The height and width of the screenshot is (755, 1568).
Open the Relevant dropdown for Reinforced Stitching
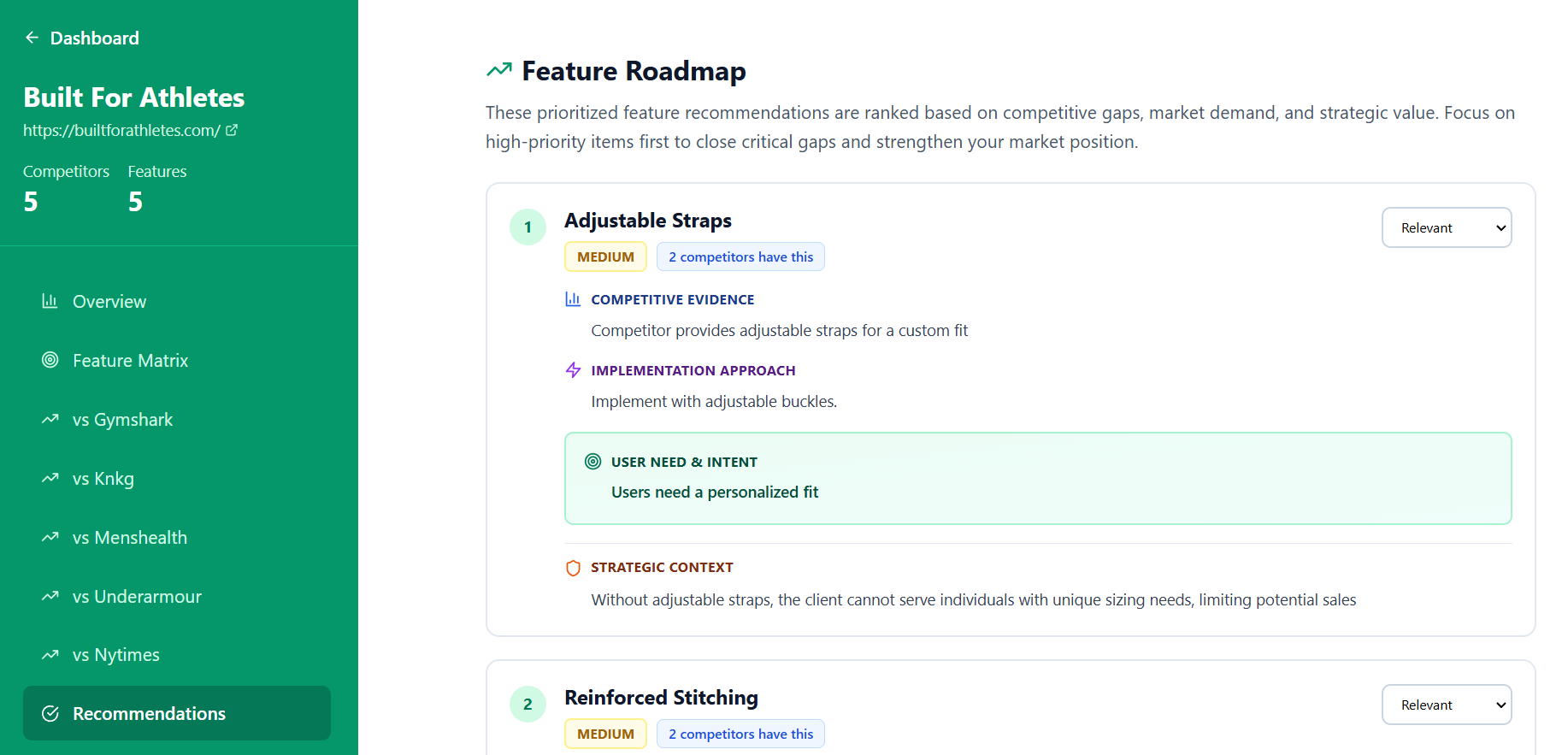point(1447,704)
